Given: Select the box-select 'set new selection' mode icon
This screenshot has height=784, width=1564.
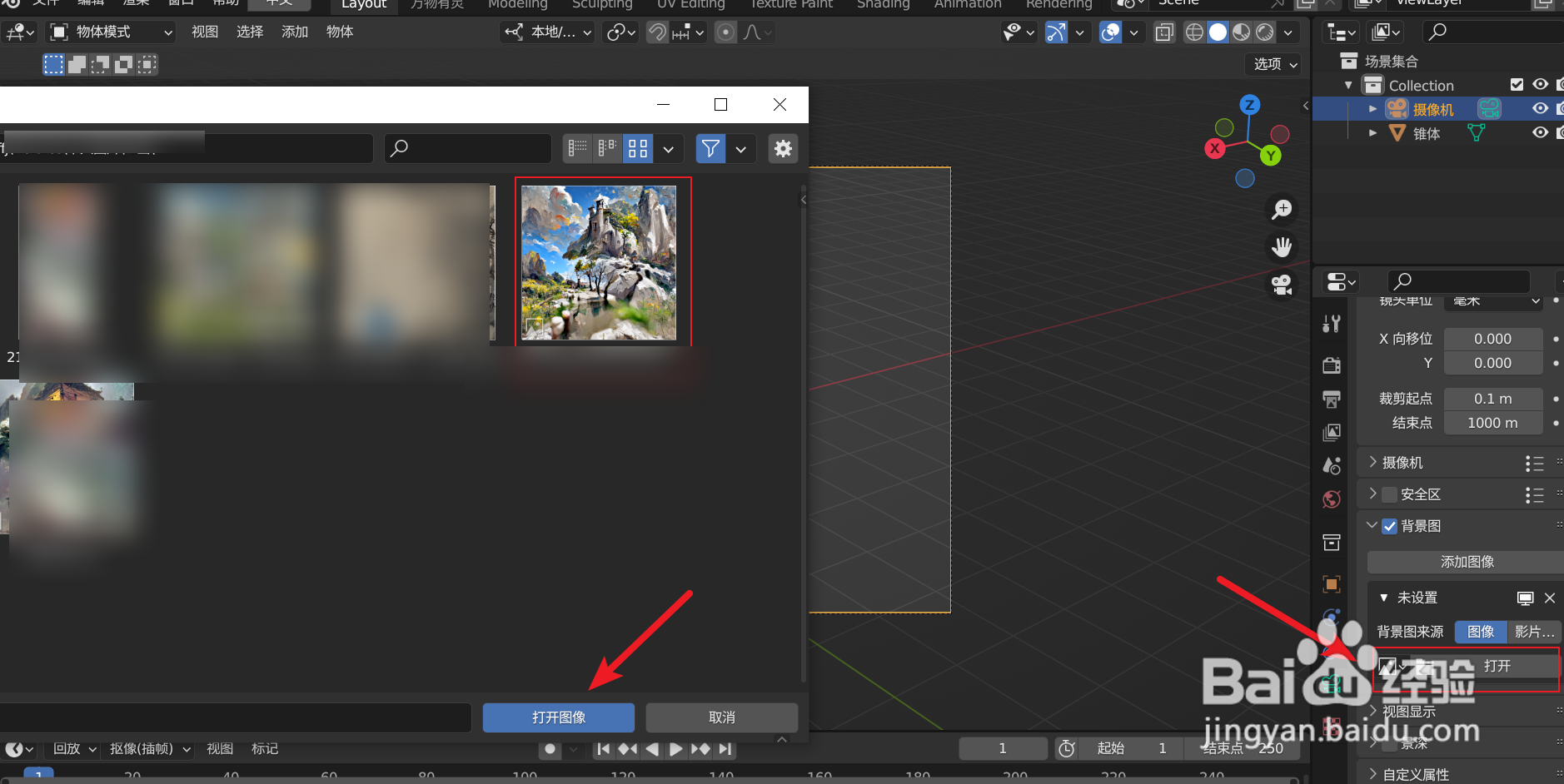Looking at the screenshot, I should point(53,64).
